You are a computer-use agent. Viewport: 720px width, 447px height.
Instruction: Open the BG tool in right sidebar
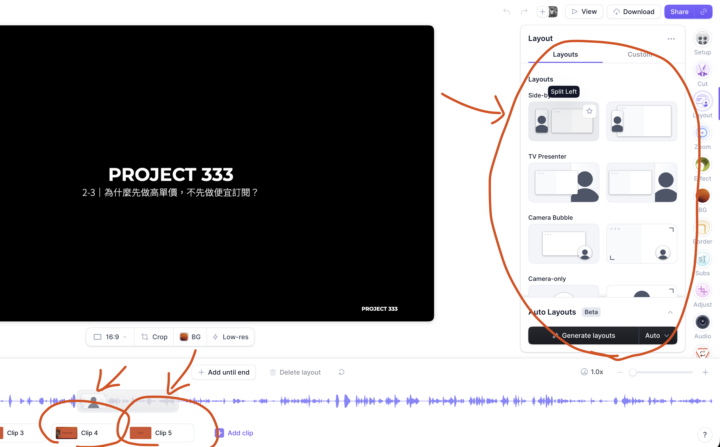(x=702, y=197)
